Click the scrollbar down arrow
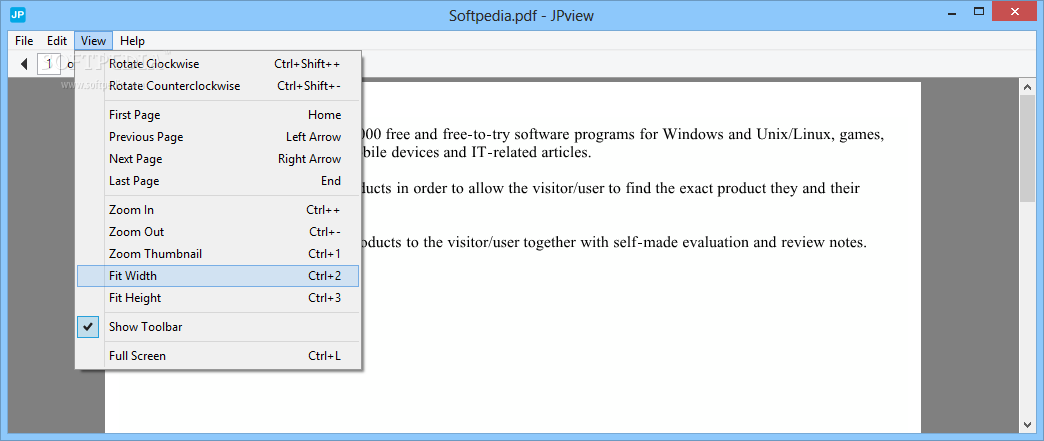This screenshot has height=441, width=1044. pyautogui.click(x=1027, y=424)
